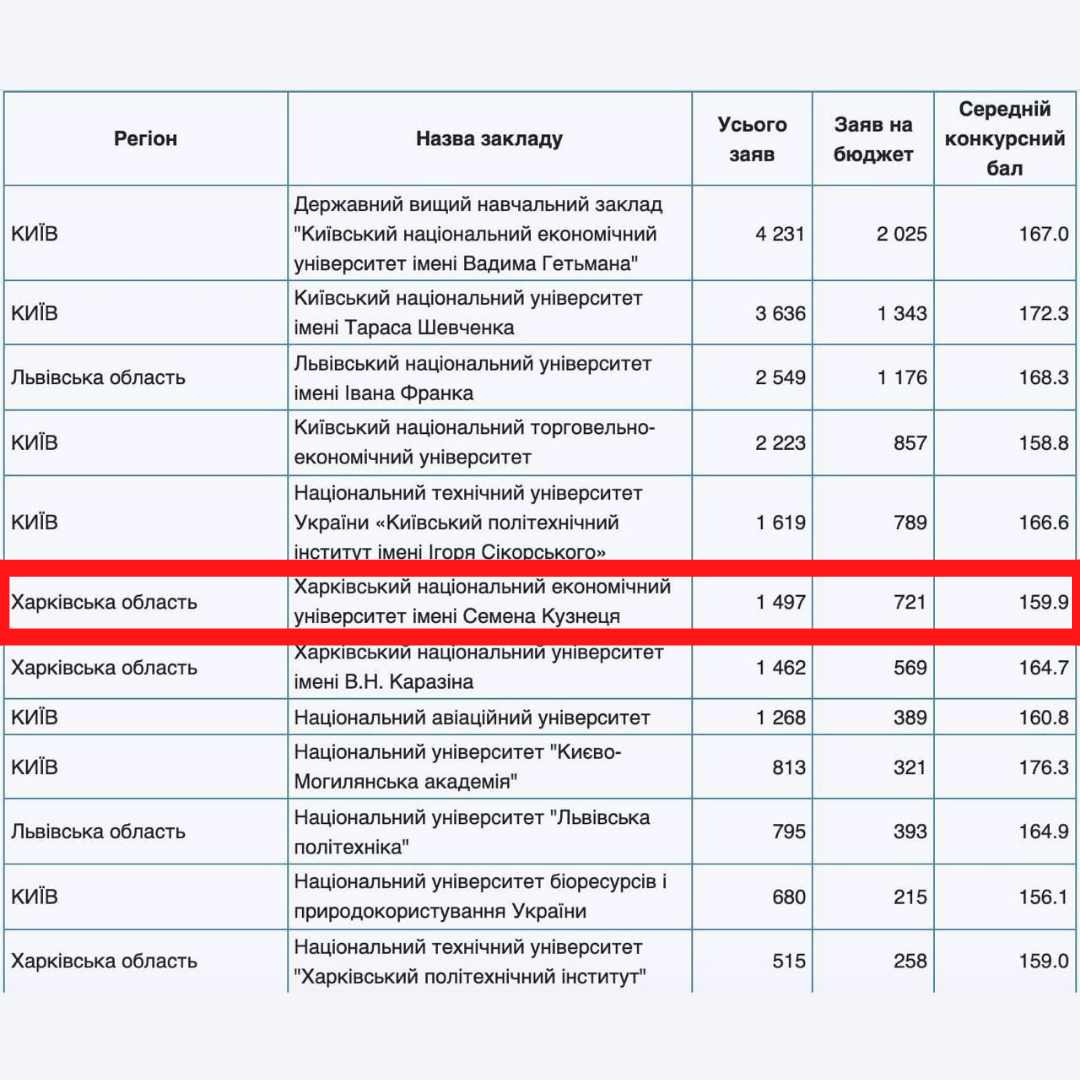
Task: Select the "Назва закладу" column header
Action: pyautogui.click(x=489, y=138)
